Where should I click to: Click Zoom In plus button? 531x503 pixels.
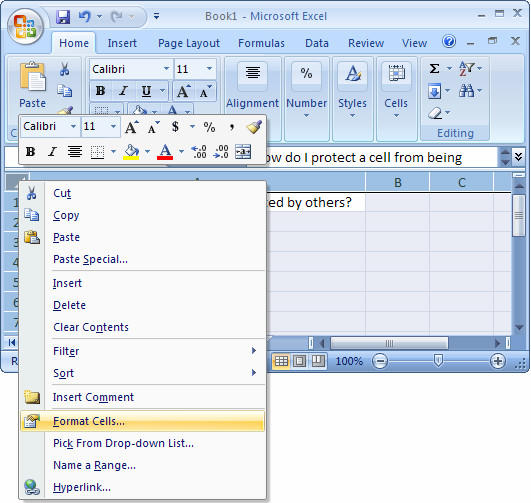pos(498,361)
